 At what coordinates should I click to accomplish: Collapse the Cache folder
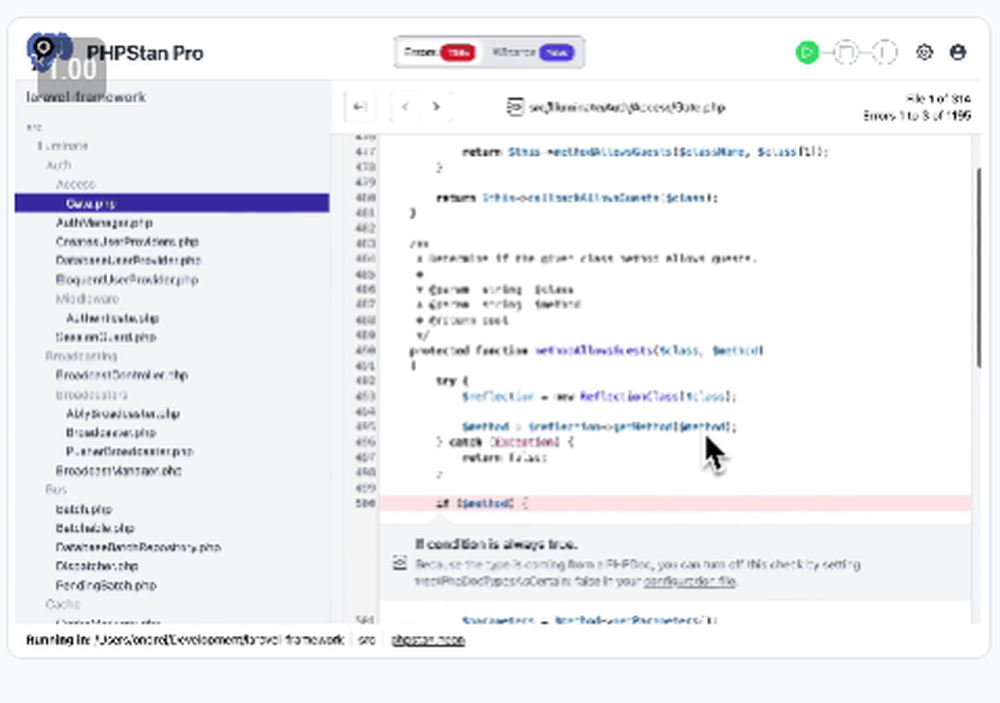pyautogui.click(x=62, y=603)
